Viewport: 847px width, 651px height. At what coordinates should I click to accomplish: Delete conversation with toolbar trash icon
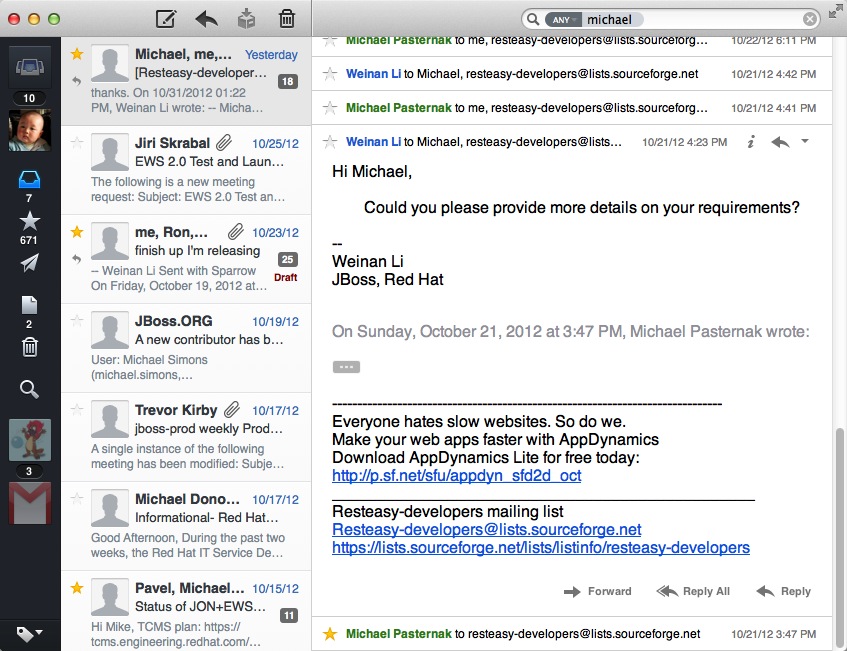tap(287, 19)
